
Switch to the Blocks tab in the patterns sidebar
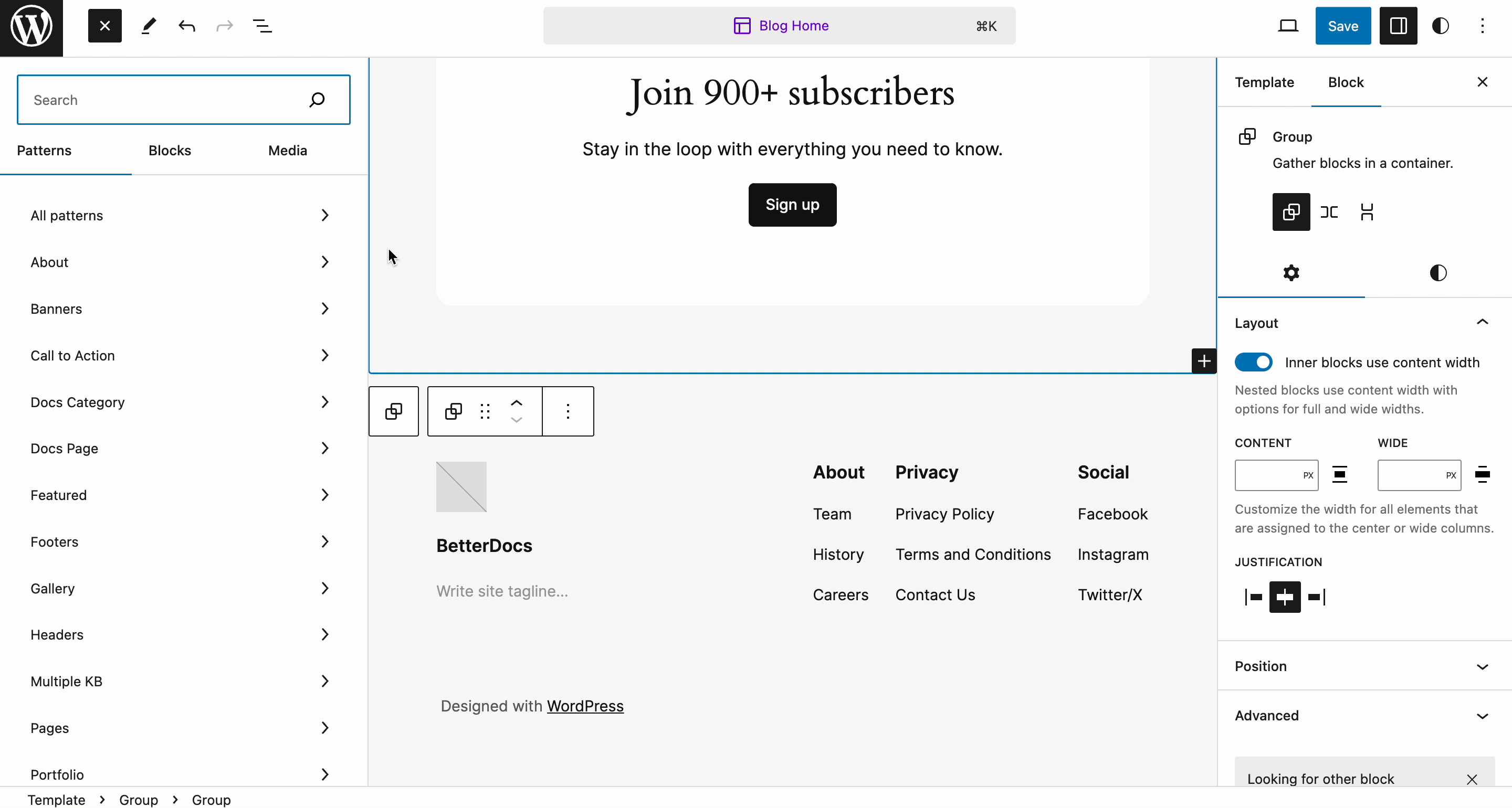pos(170,151)
